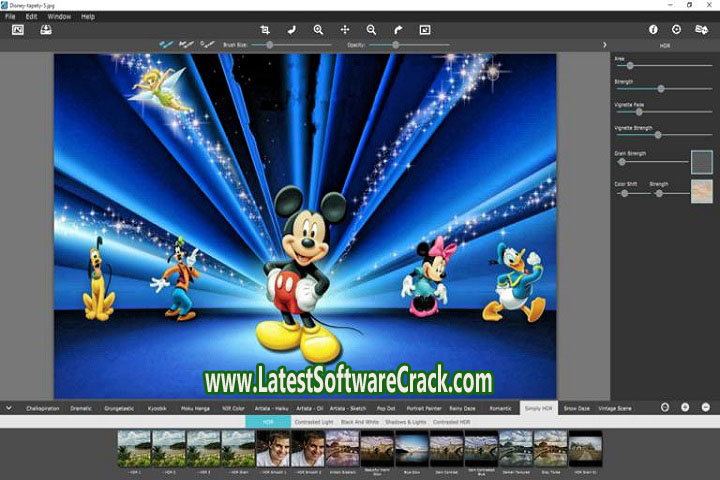Screen dimensions: 720x480
Task: Select the Vintage Scene category
Action: click(615, 408)
